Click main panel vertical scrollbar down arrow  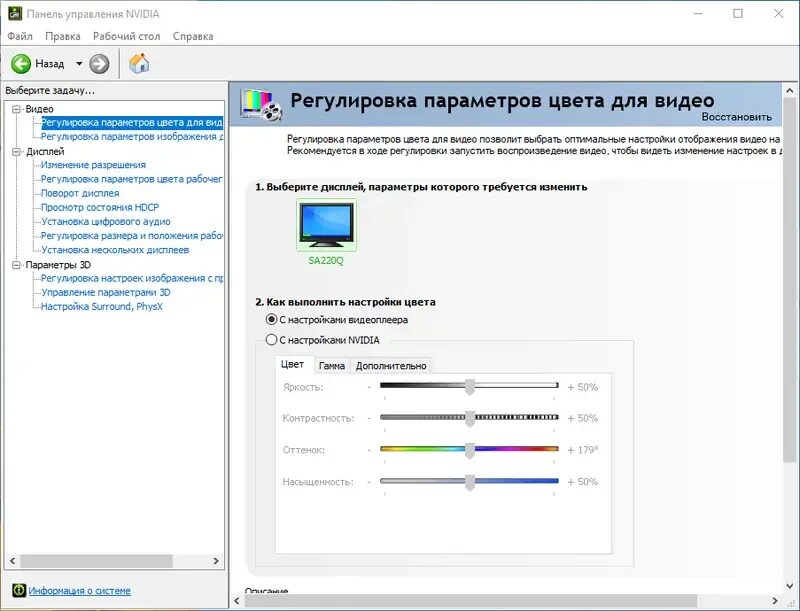pyautogui.click(x=789, y=586)
